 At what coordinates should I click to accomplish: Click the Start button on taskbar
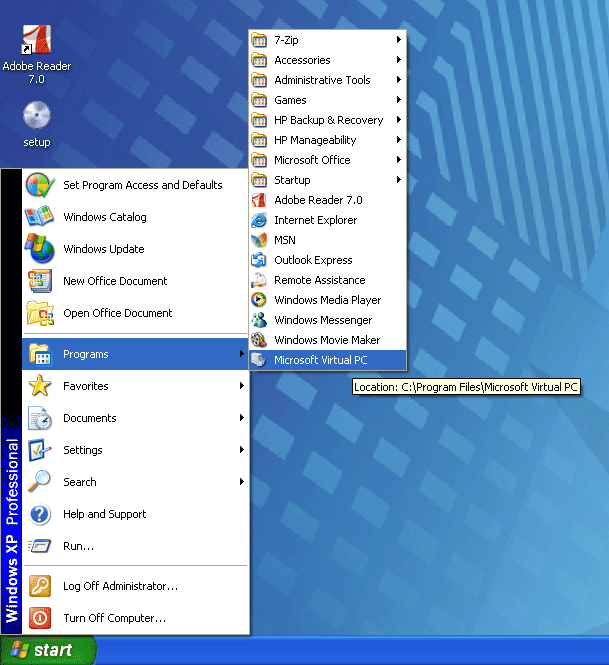click(x=48, y=650)
